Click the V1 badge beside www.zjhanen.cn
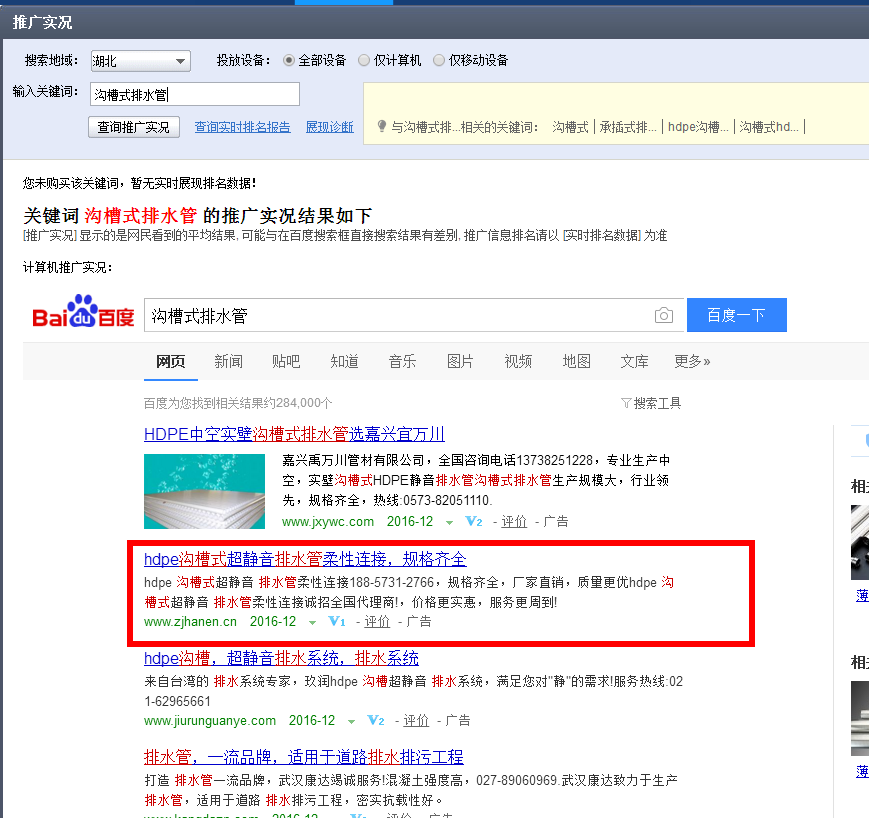The height and width of the screenshot is (818, 869). (x=336, y=621)
